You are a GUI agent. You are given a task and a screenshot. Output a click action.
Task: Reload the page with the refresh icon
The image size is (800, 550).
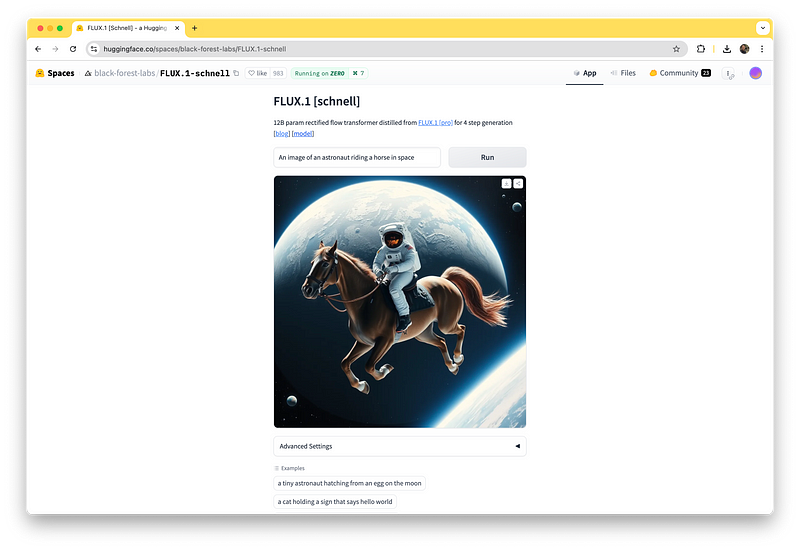point(73,49)
